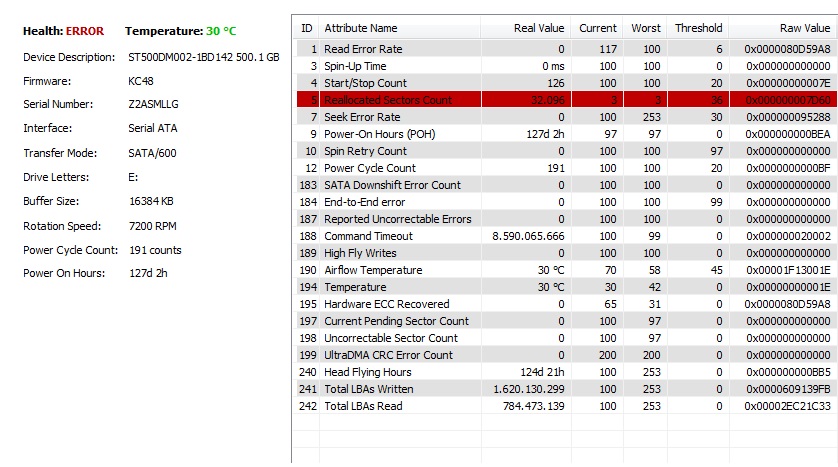Click the Transfer Mode label
Screen dimensions: 838x467
click(x=60, y=153)
